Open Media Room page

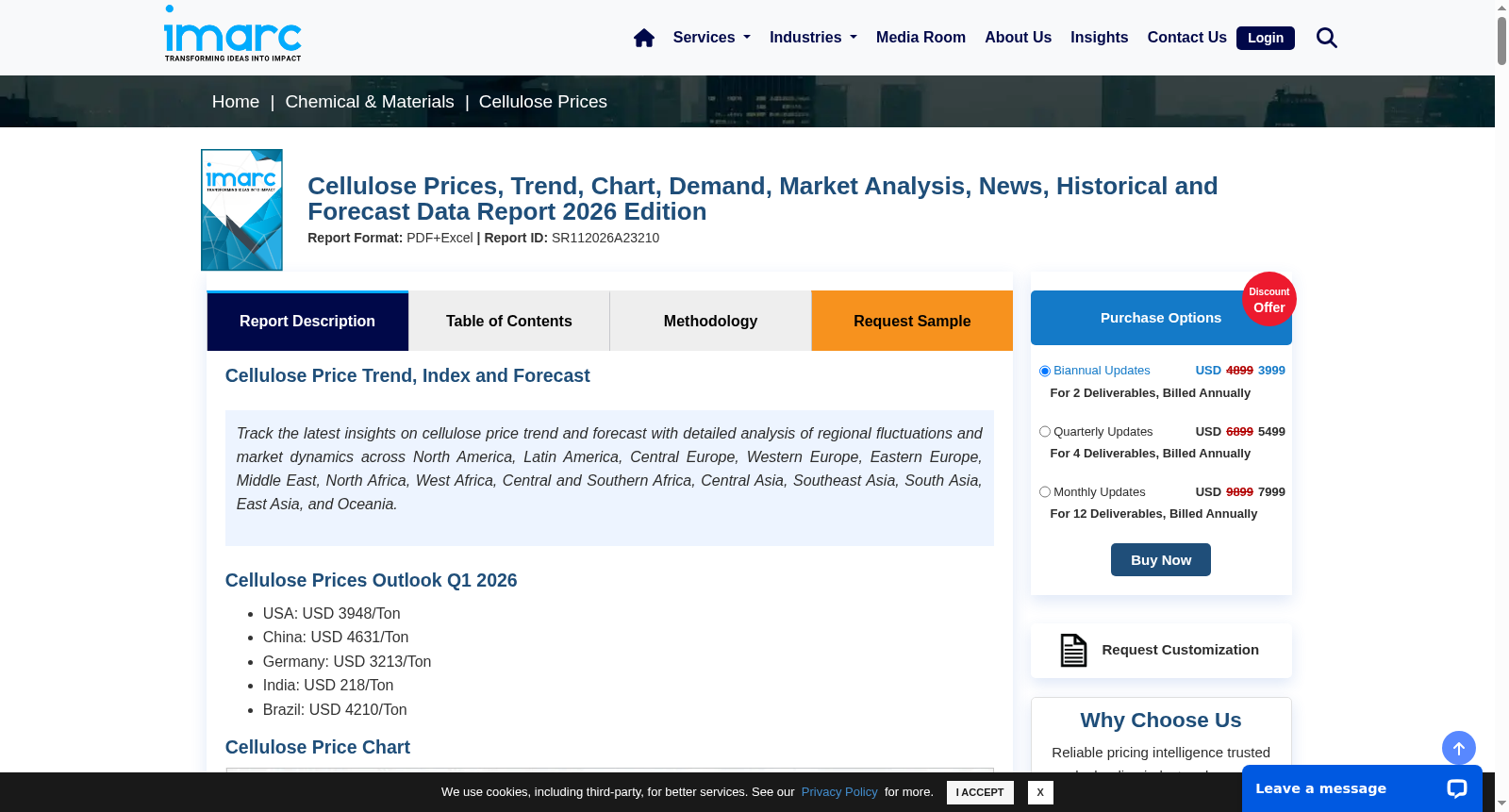pos(920,38)
